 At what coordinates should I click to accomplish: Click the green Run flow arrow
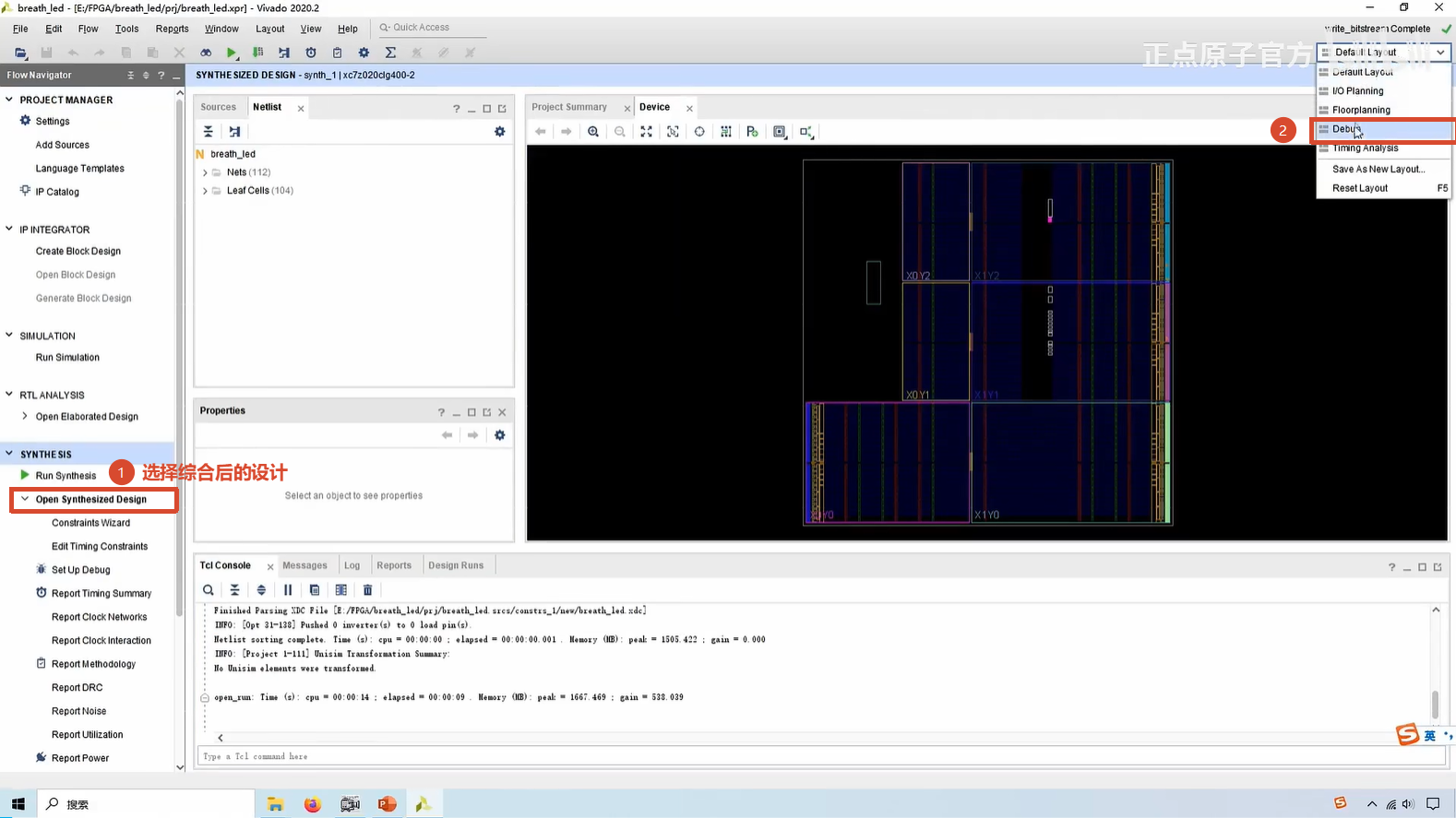click(x=232, y=53)
